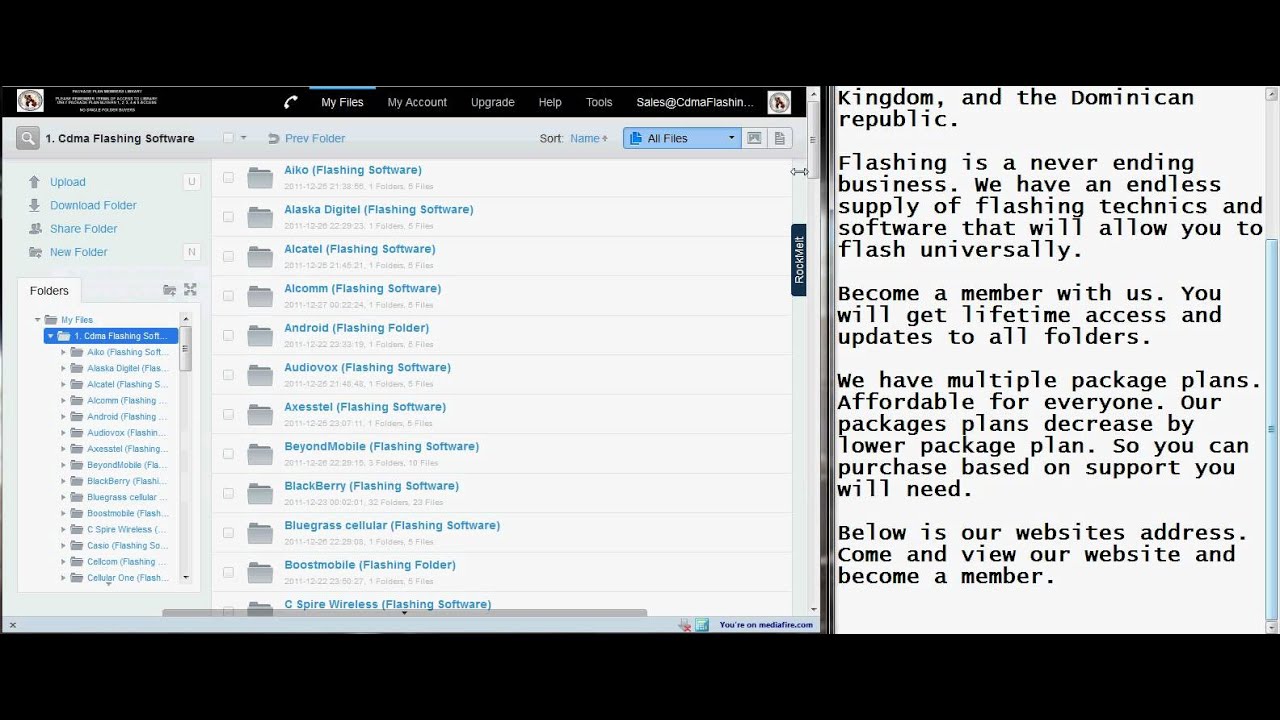Click the search magnifier icon
The image size is (1280, 720).
coord(28,138)
